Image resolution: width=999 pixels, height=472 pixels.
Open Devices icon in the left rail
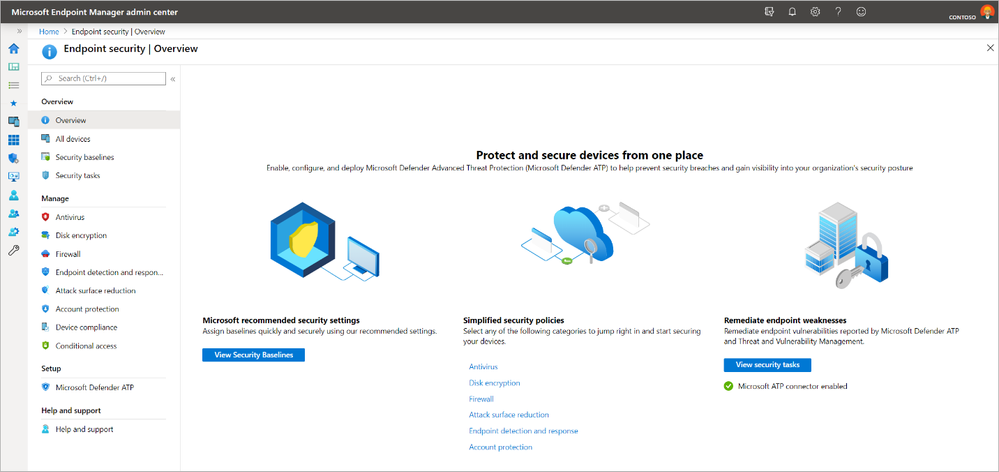pos(13,122)
